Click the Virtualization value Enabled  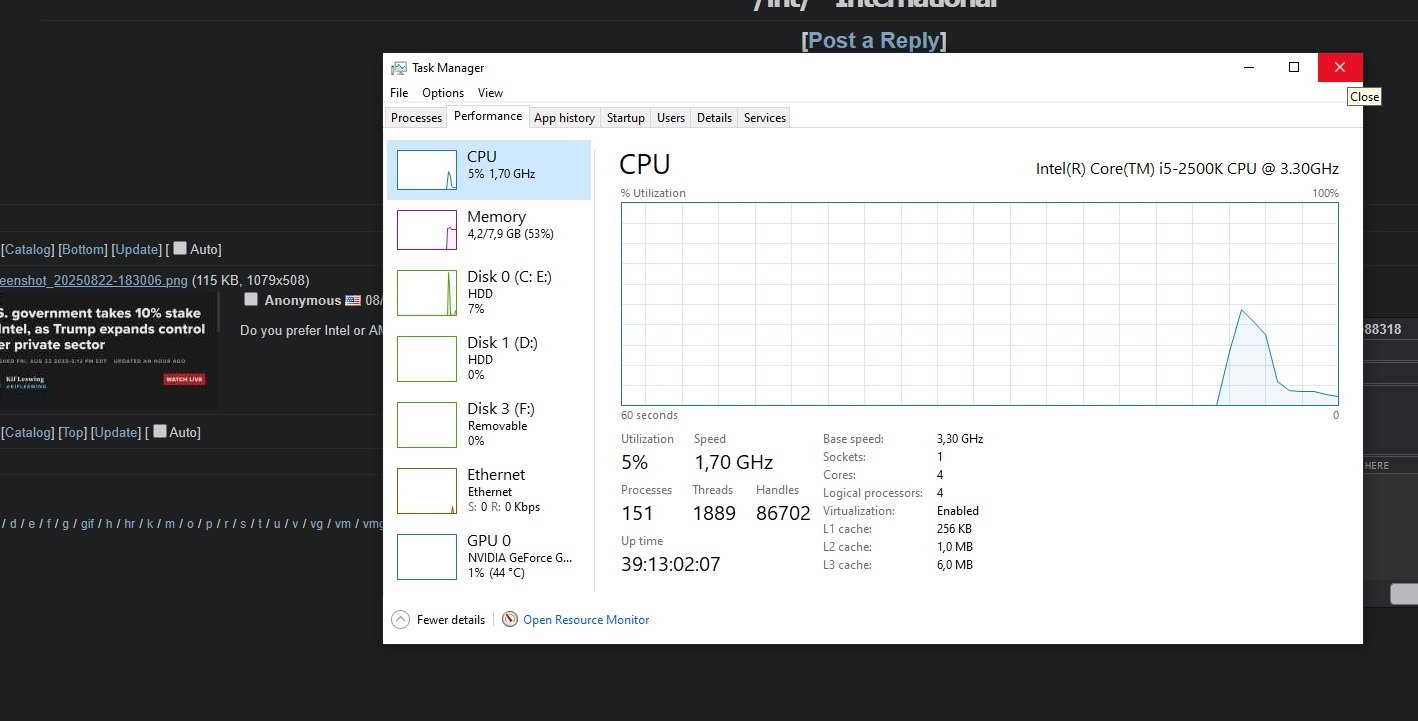click(958, 511)
